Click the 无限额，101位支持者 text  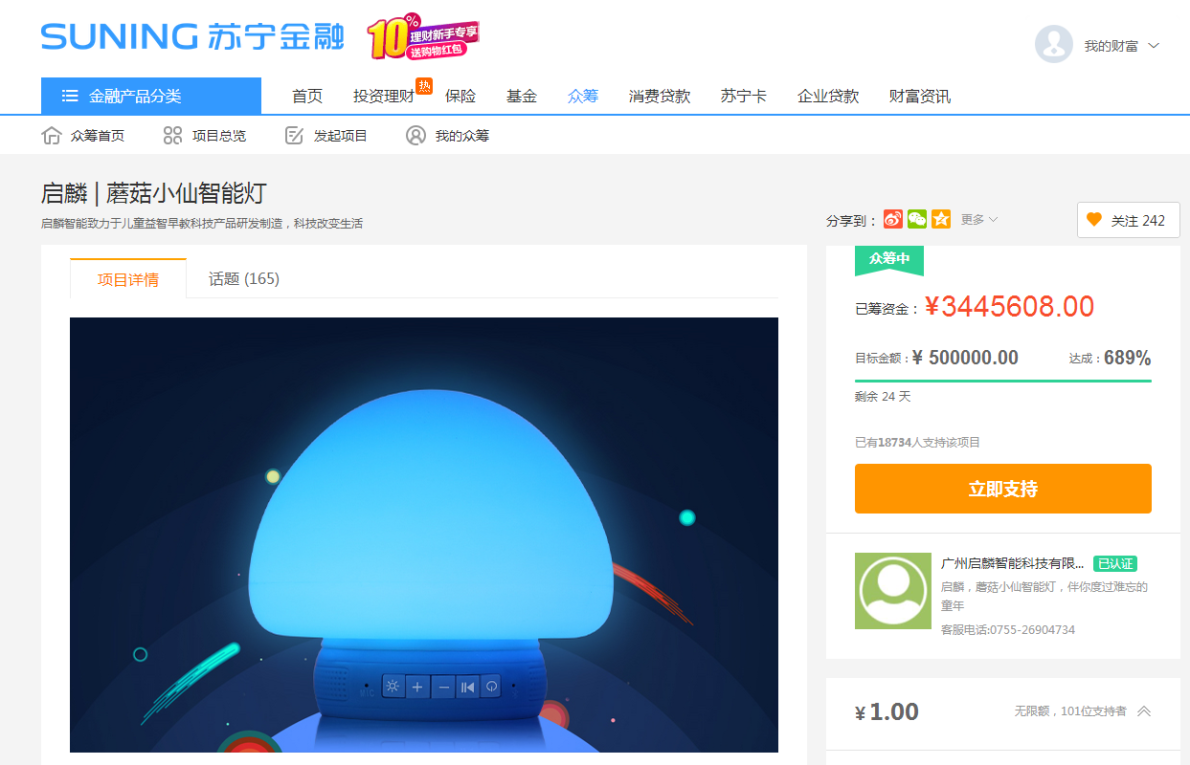pos(1070,711)
